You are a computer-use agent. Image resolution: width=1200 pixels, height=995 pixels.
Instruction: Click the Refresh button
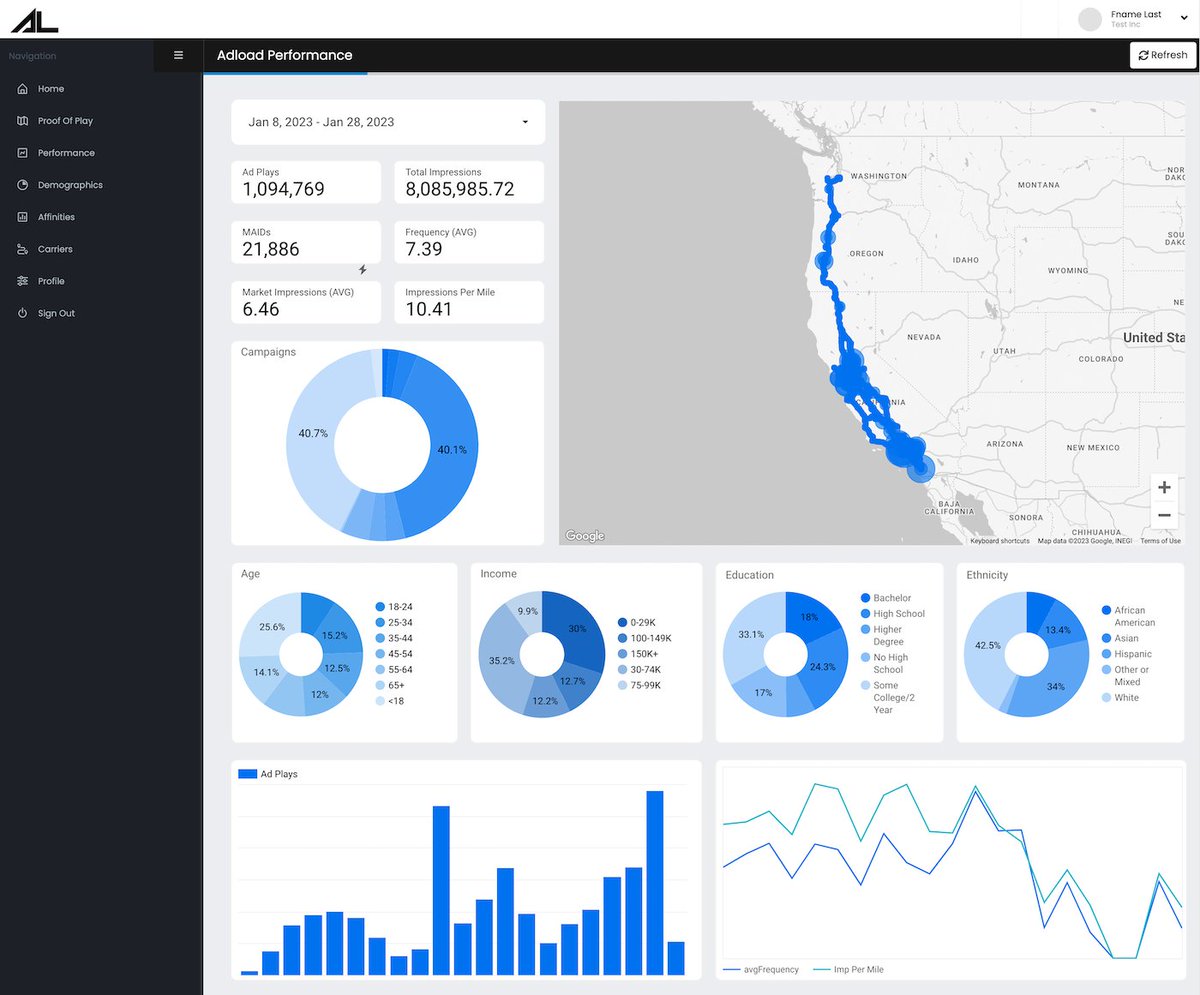pyautogui.click(x=1162, y=55)
